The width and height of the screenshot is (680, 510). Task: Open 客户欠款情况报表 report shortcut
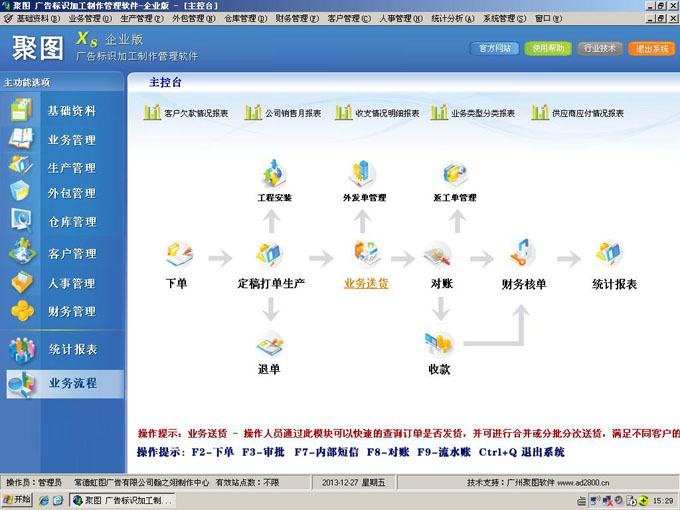point(187,113)
